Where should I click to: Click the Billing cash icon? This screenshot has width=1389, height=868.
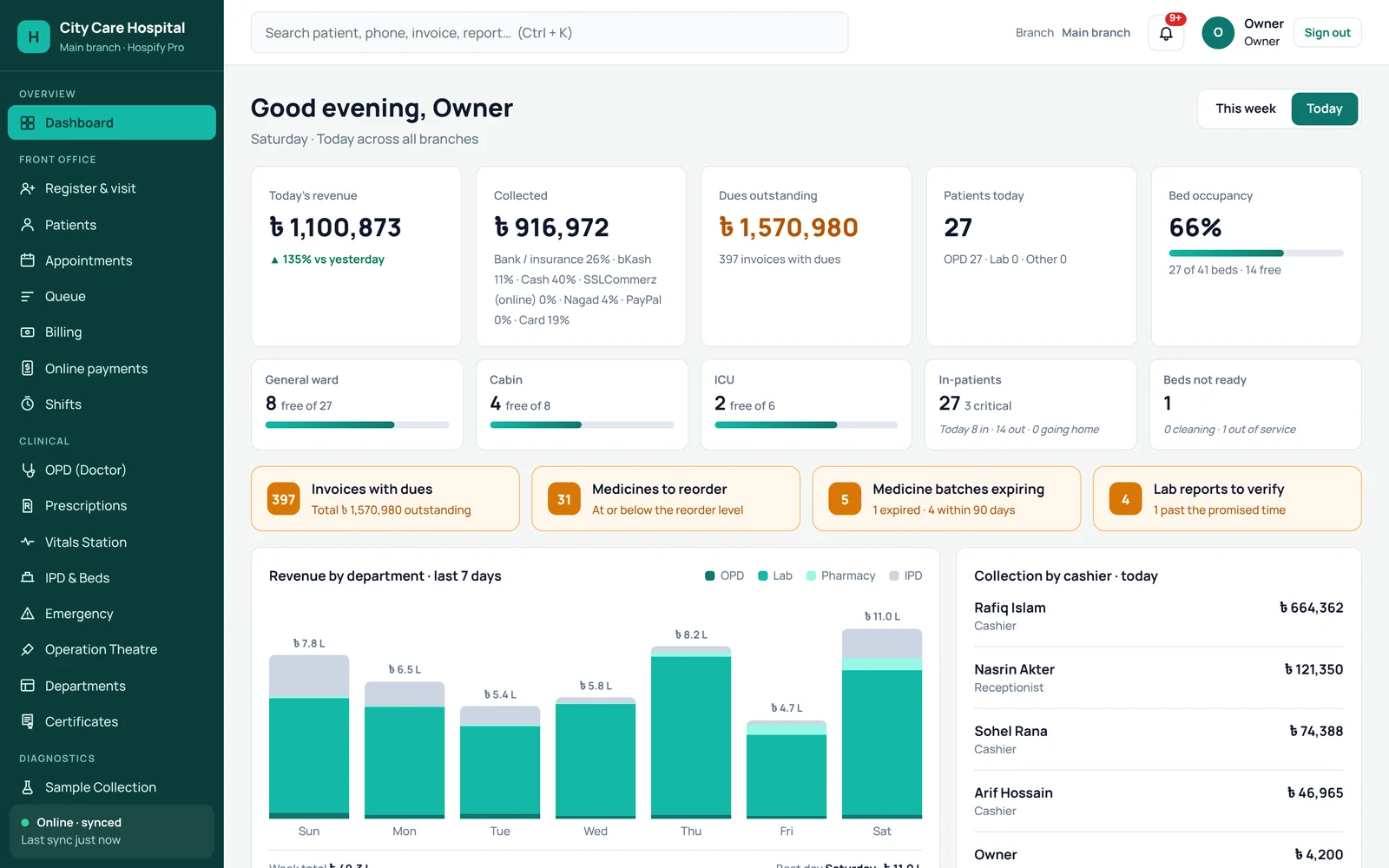click(x=28, y=332)
